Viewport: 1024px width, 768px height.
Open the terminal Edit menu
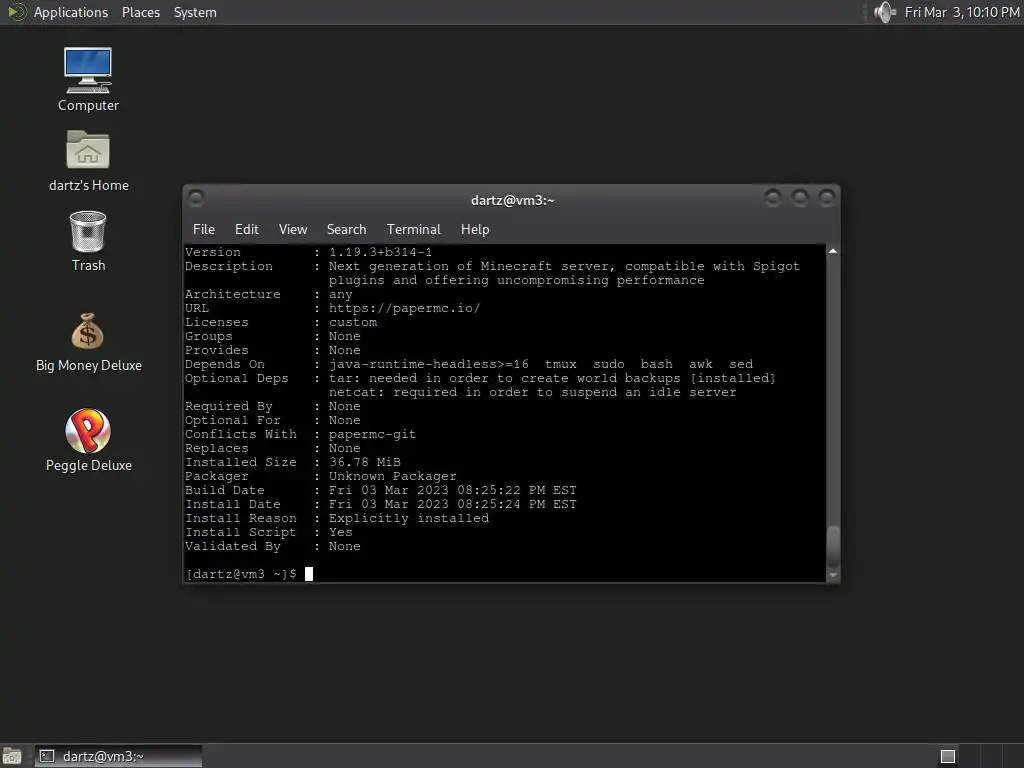pyautogui.click(x=247, y=229)
